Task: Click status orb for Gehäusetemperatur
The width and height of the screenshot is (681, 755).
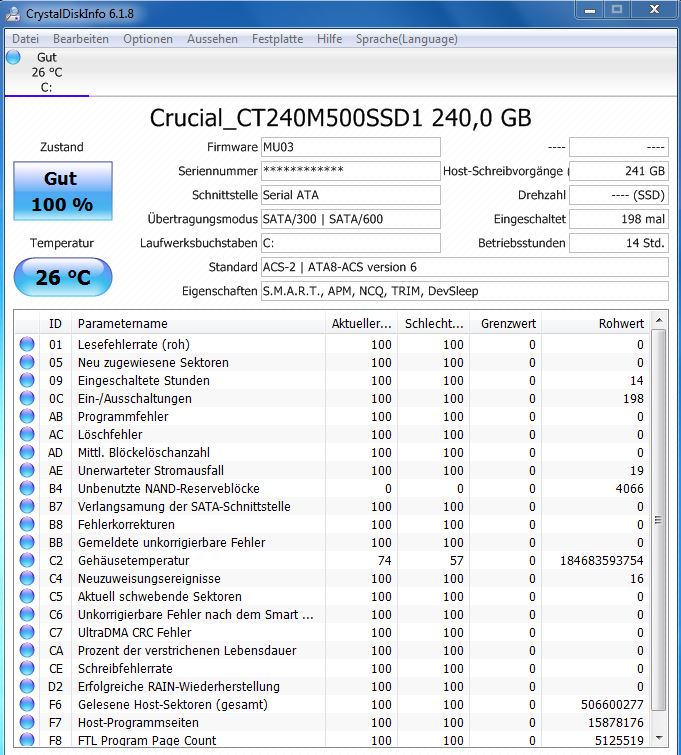Action: 27,560
